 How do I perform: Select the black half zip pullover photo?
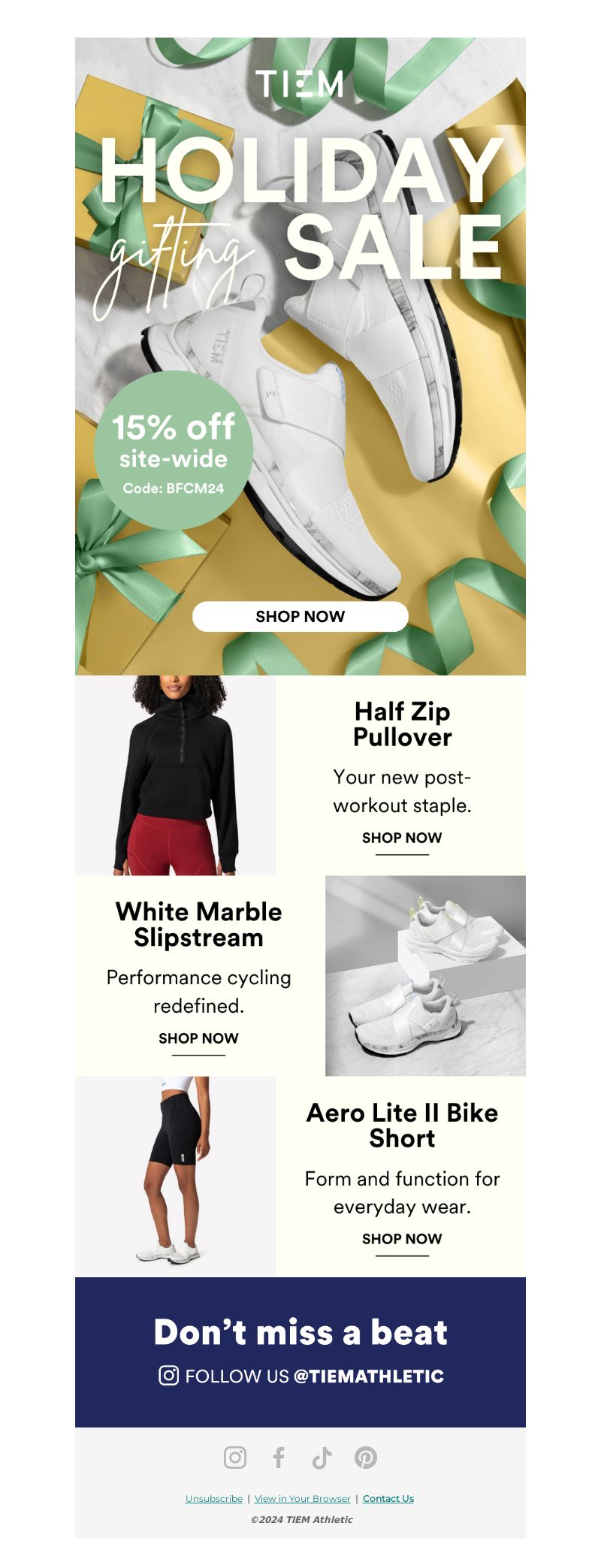175,775
